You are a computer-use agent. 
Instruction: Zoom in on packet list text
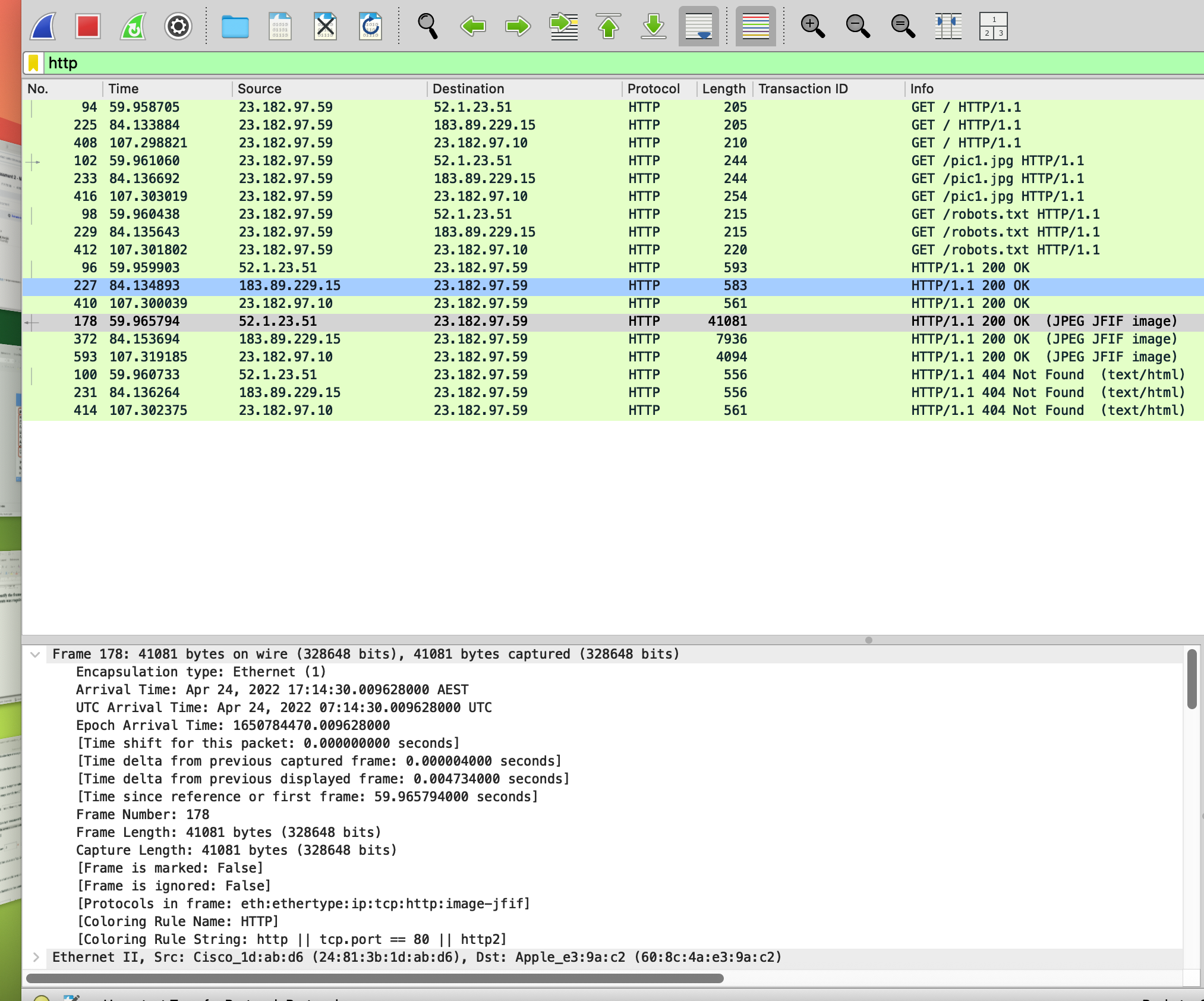coord(813,26)
